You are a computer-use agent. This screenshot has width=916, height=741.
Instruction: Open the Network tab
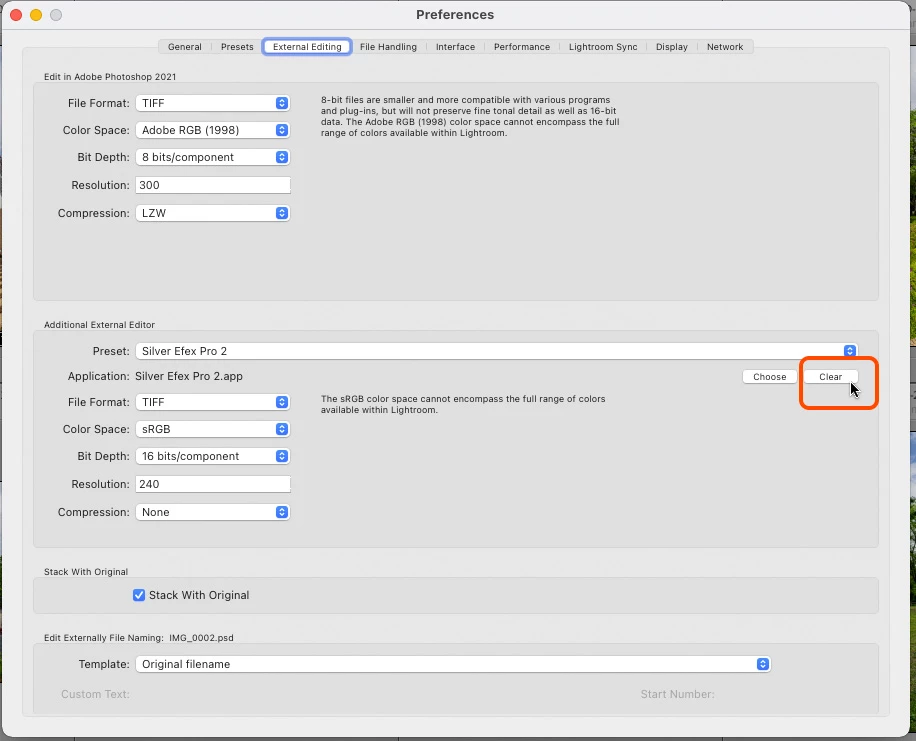point(725,47)
